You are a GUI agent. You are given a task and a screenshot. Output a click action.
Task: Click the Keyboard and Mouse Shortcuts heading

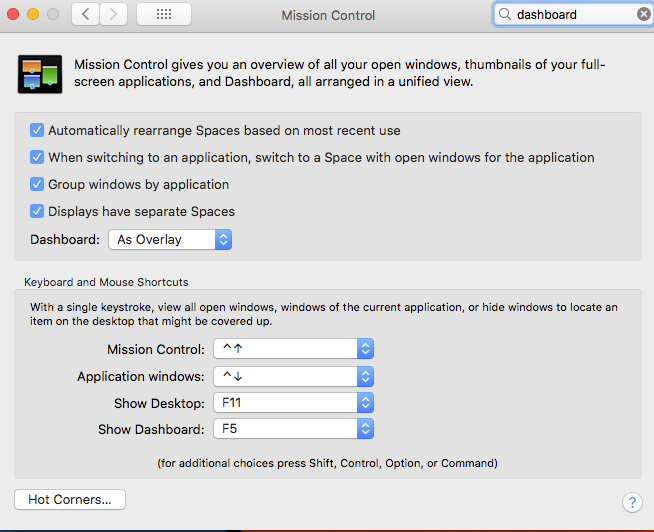(x=106, y=282)
